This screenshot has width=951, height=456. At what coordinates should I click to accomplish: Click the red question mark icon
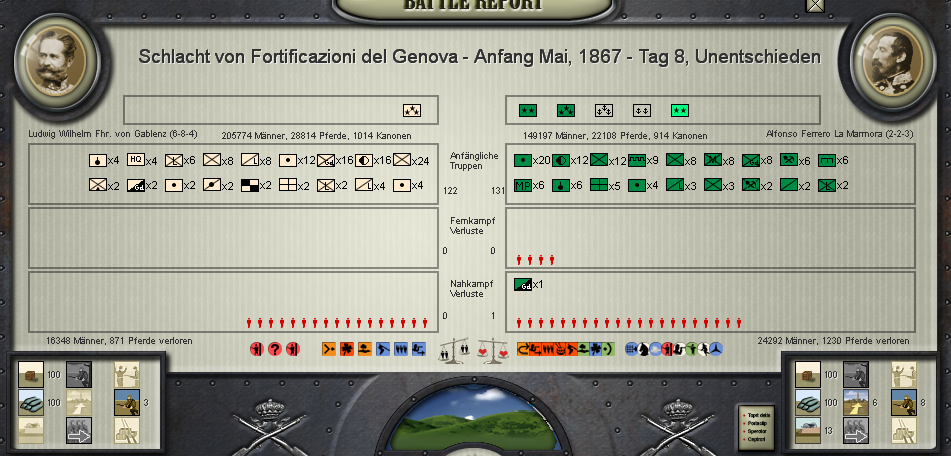tap(275, 349)
